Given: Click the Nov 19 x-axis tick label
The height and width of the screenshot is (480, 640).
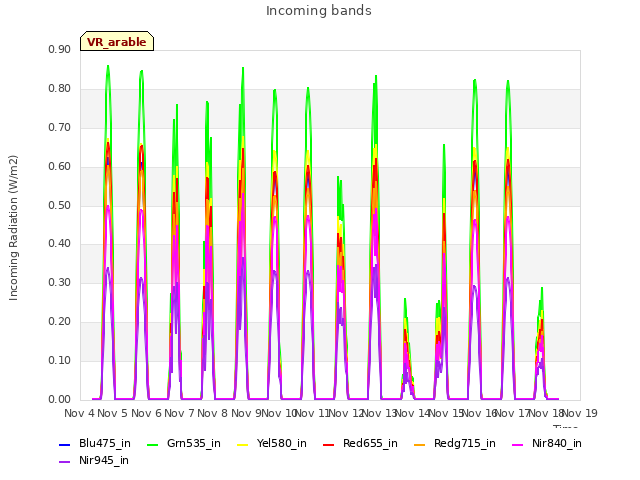Looking at the screenshot, I should [580, 413].
